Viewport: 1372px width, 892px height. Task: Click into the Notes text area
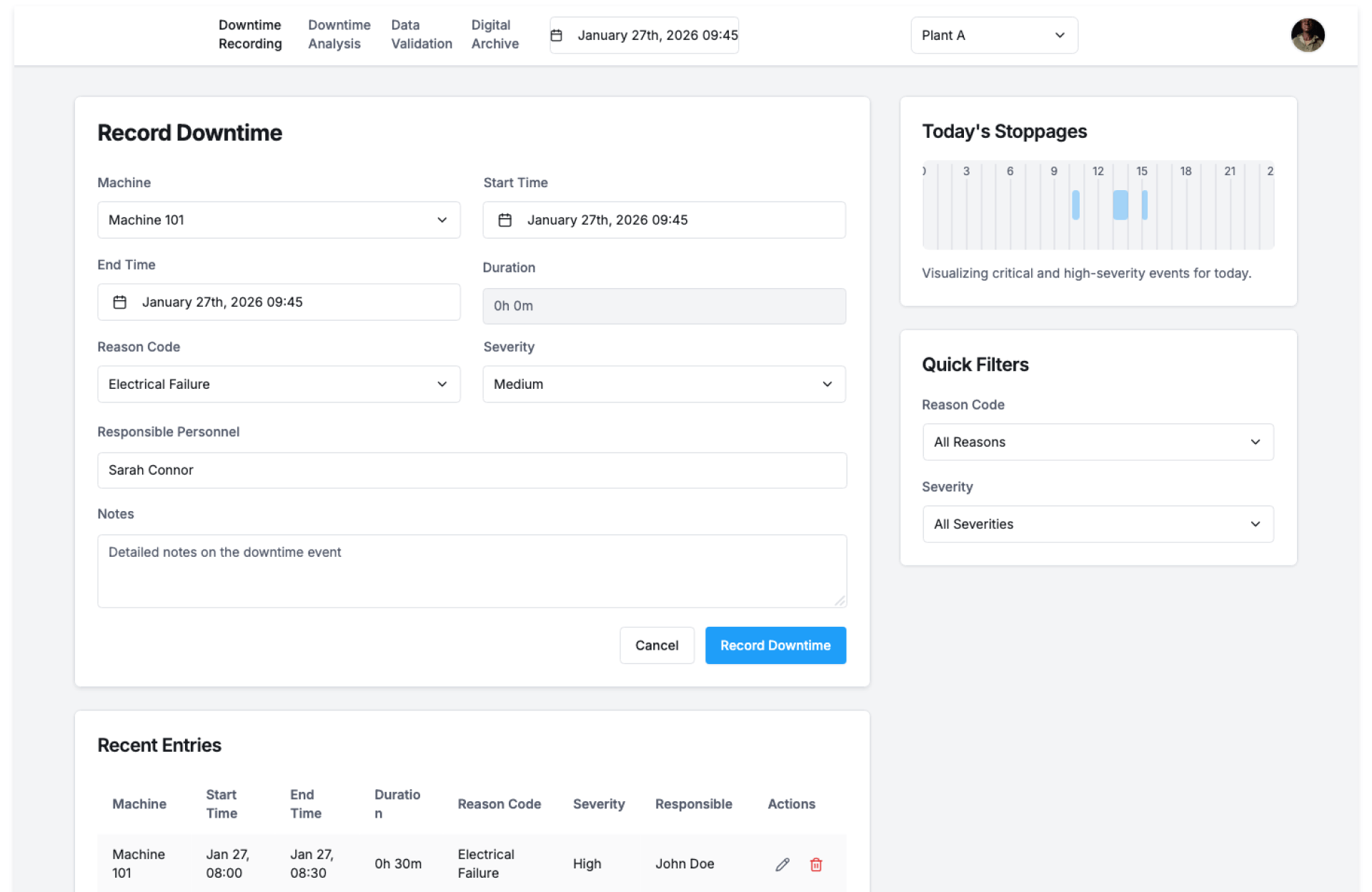(x=472, y=571)
